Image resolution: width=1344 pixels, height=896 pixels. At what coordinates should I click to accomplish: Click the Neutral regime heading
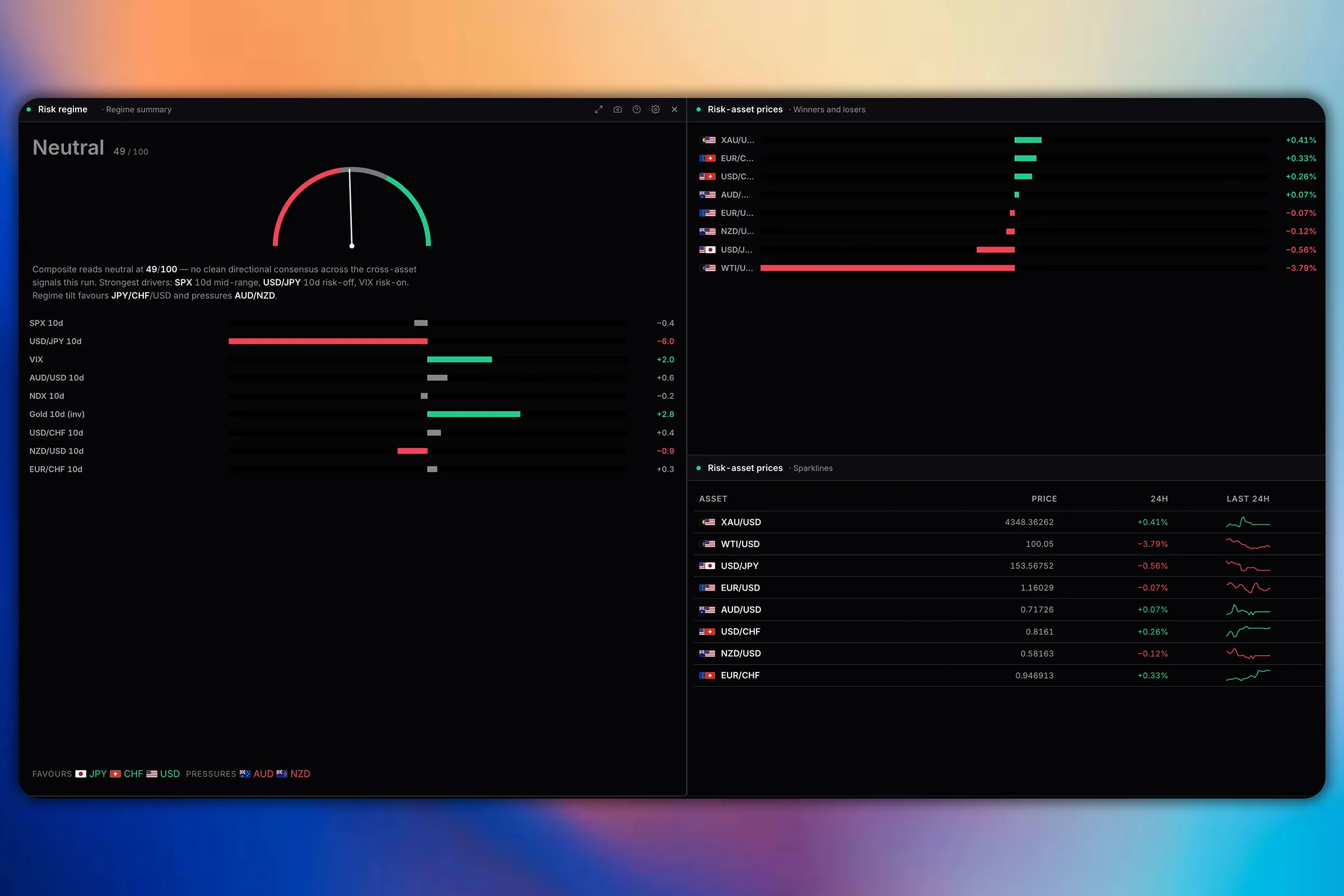coord(68,147)
